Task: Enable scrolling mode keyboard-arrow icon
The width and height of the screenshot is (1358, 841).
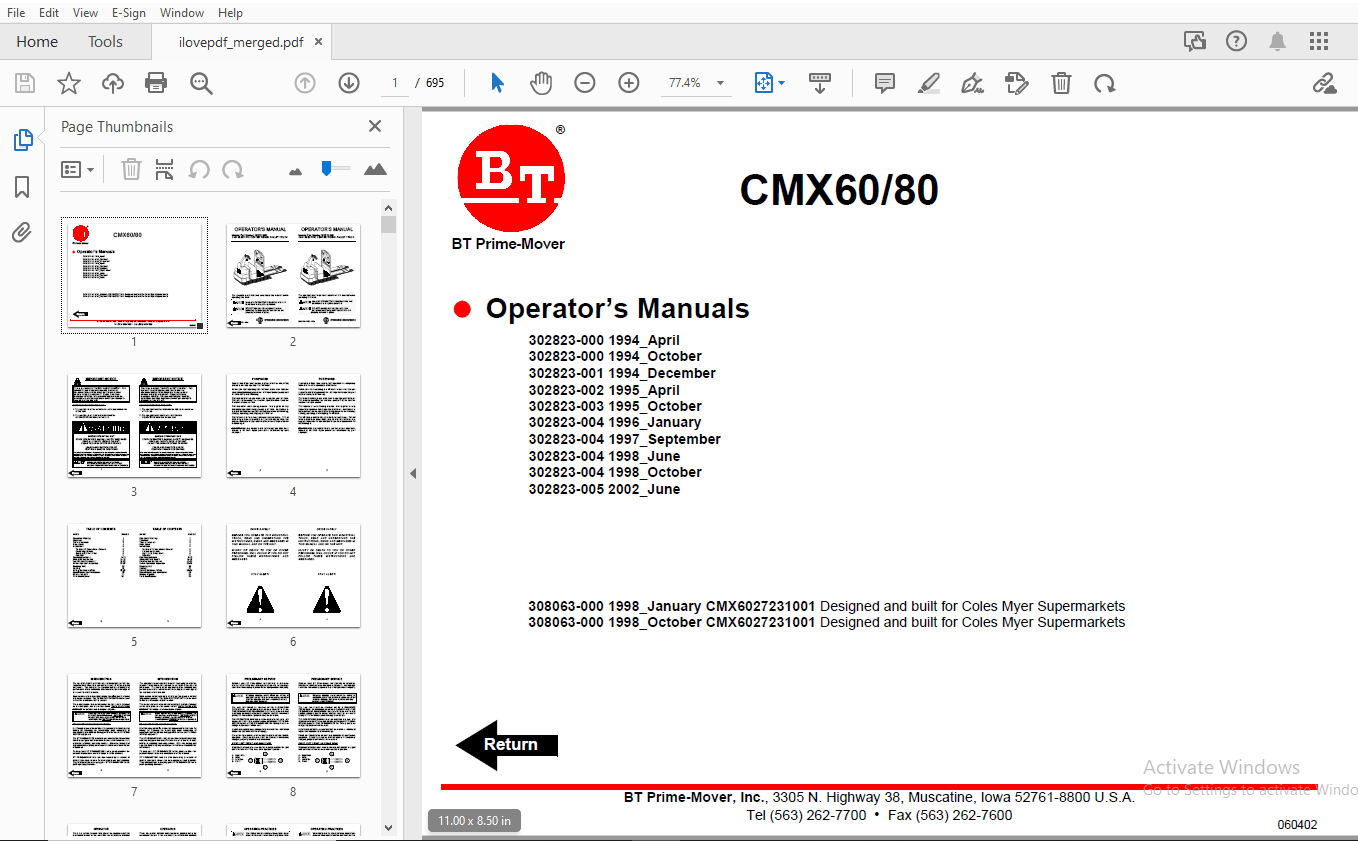Action: (x=820, y=83)
